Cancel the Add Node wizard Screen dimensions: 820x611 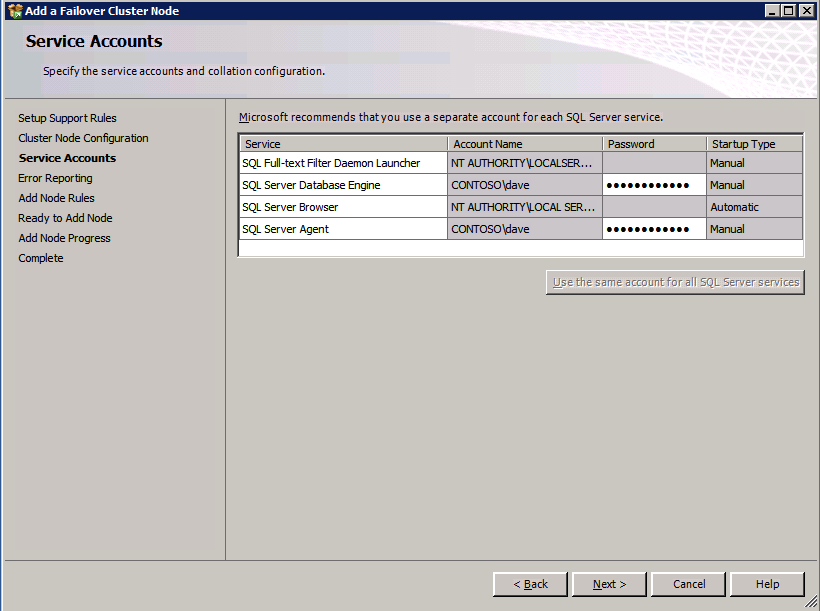coord(688,584)
